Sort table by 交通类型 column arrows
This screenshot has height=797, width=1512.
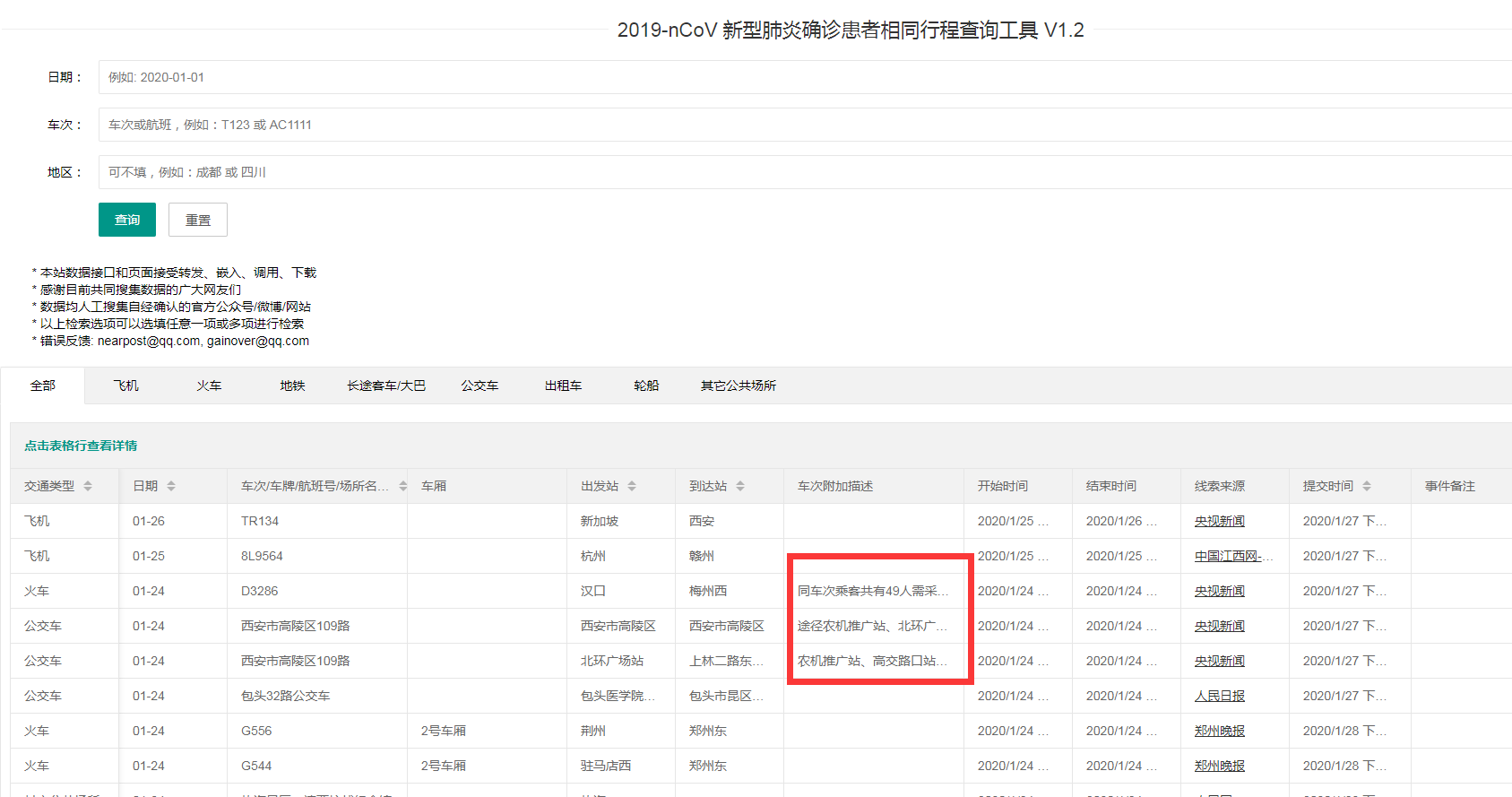(88, 486)
